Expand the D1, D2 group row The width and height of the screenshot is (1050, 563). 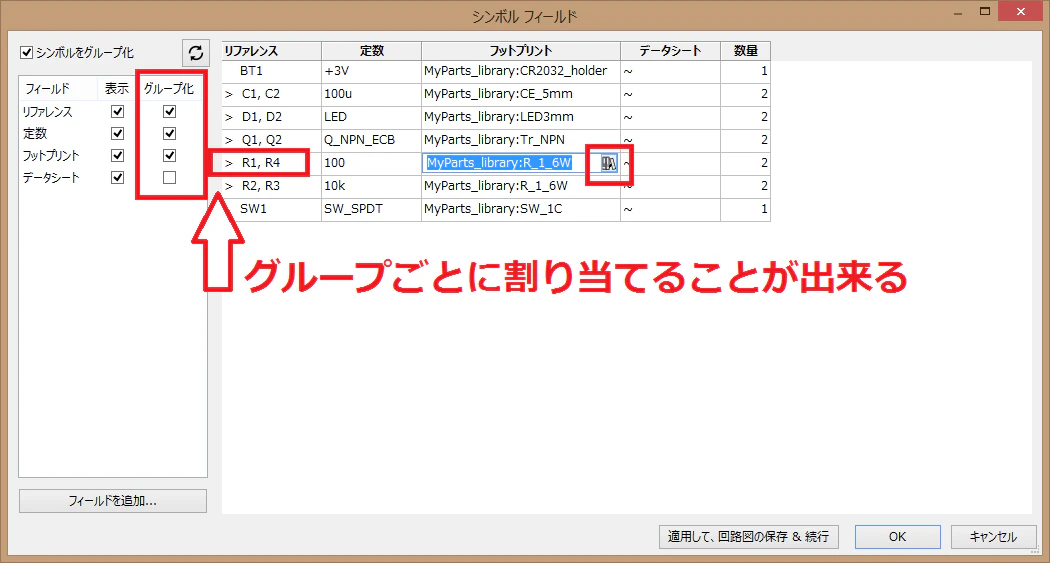[229, 117]
